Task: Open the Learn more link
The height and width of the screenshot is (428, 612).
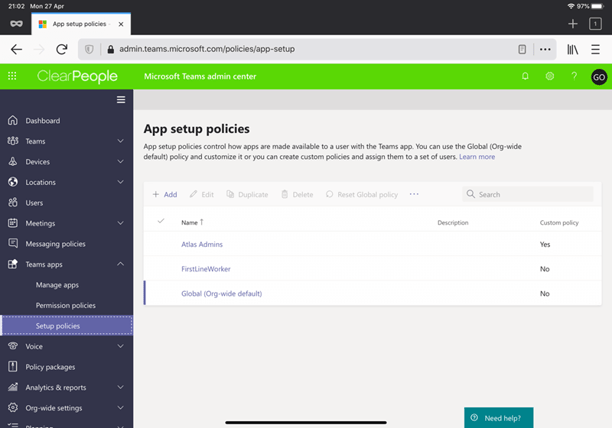Action: 477,156
